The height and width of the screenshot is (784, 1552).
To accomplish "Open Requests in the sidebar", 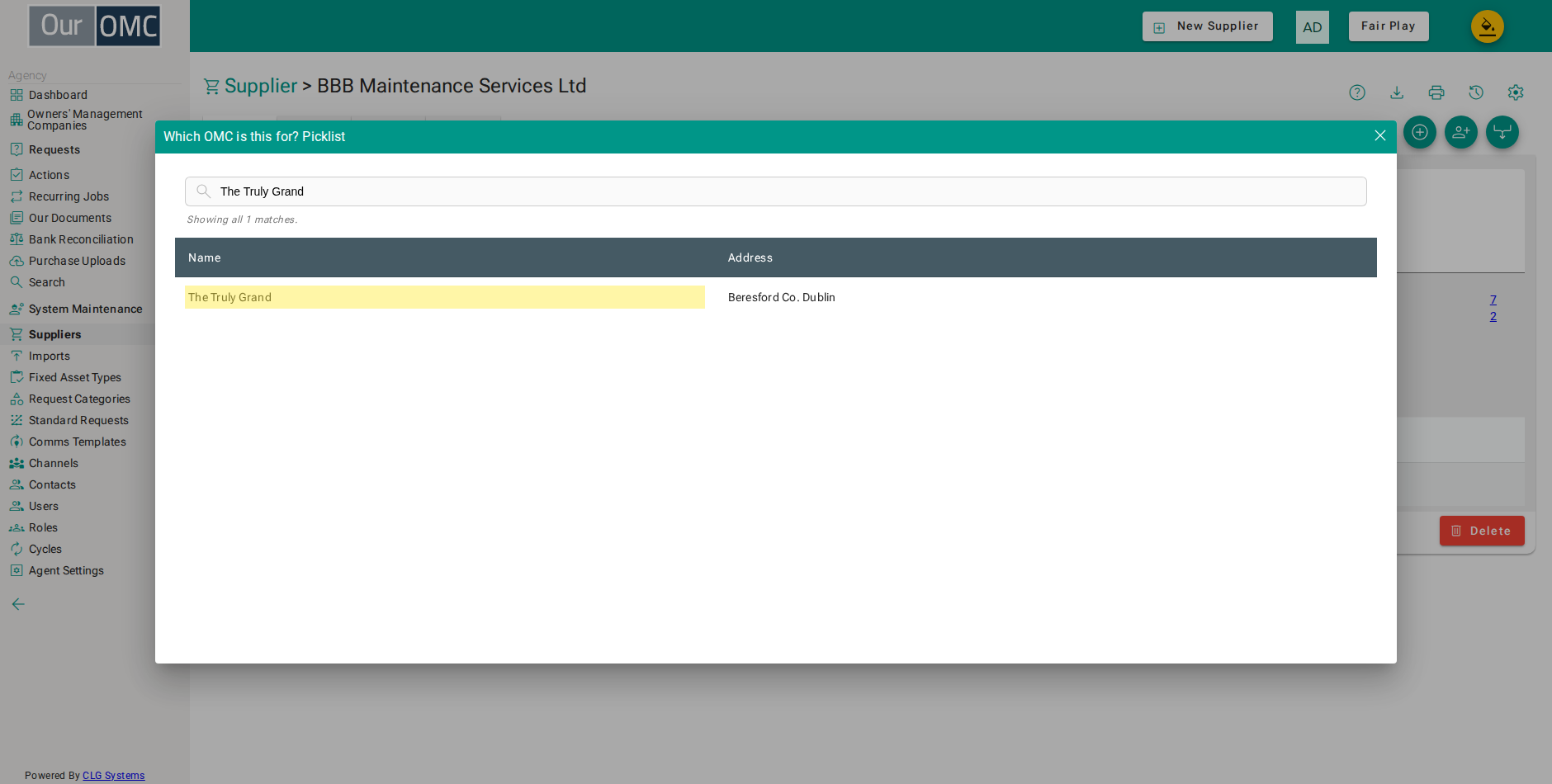I will (54, 149).
